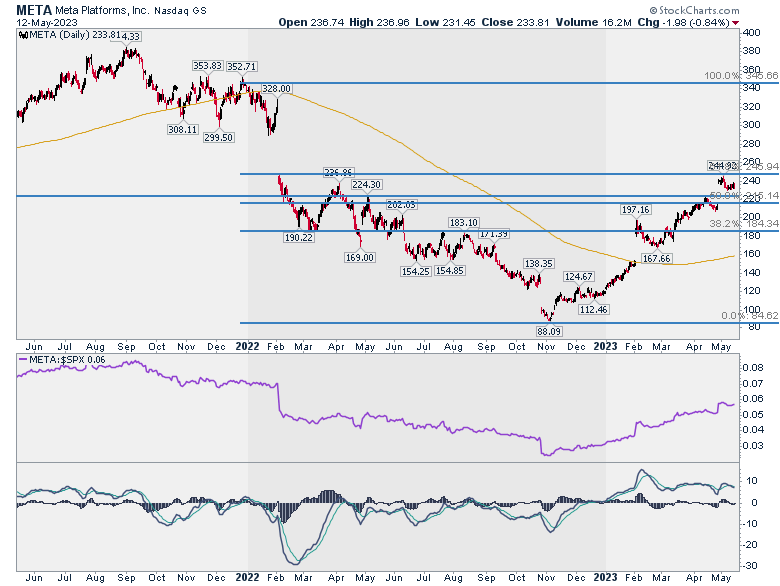Click the 197.16 price annotation
780x586 pixels.
(x=636, y=209)
